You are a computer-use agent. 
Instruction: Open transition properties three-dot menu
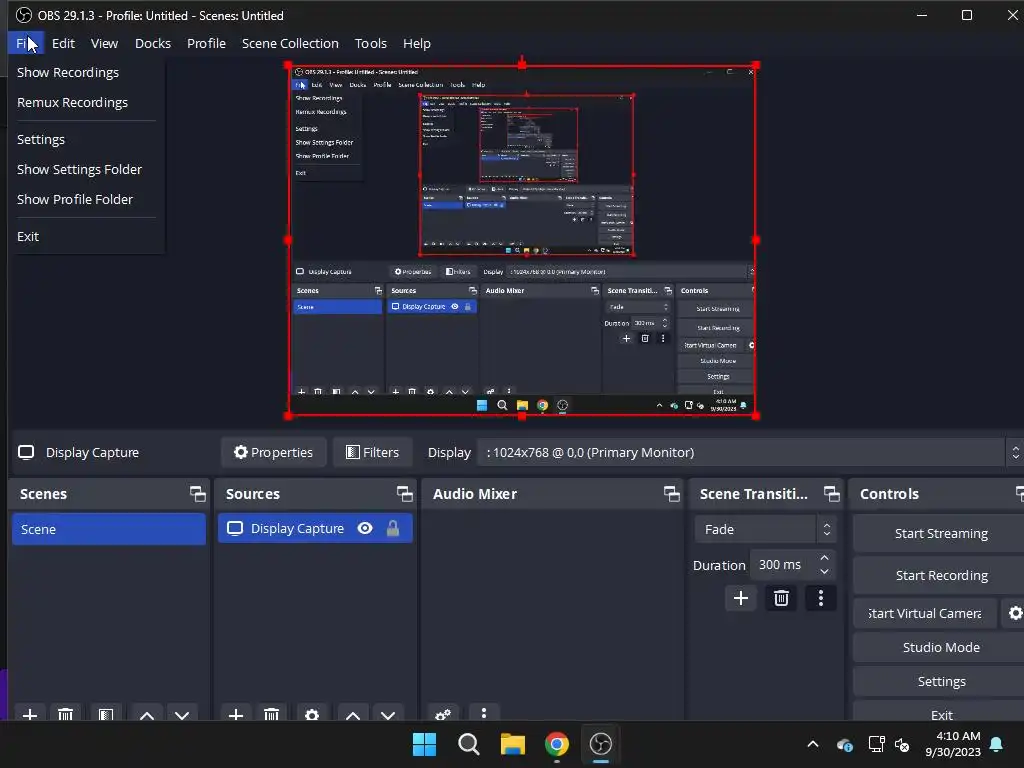click(x=821, y=598)
